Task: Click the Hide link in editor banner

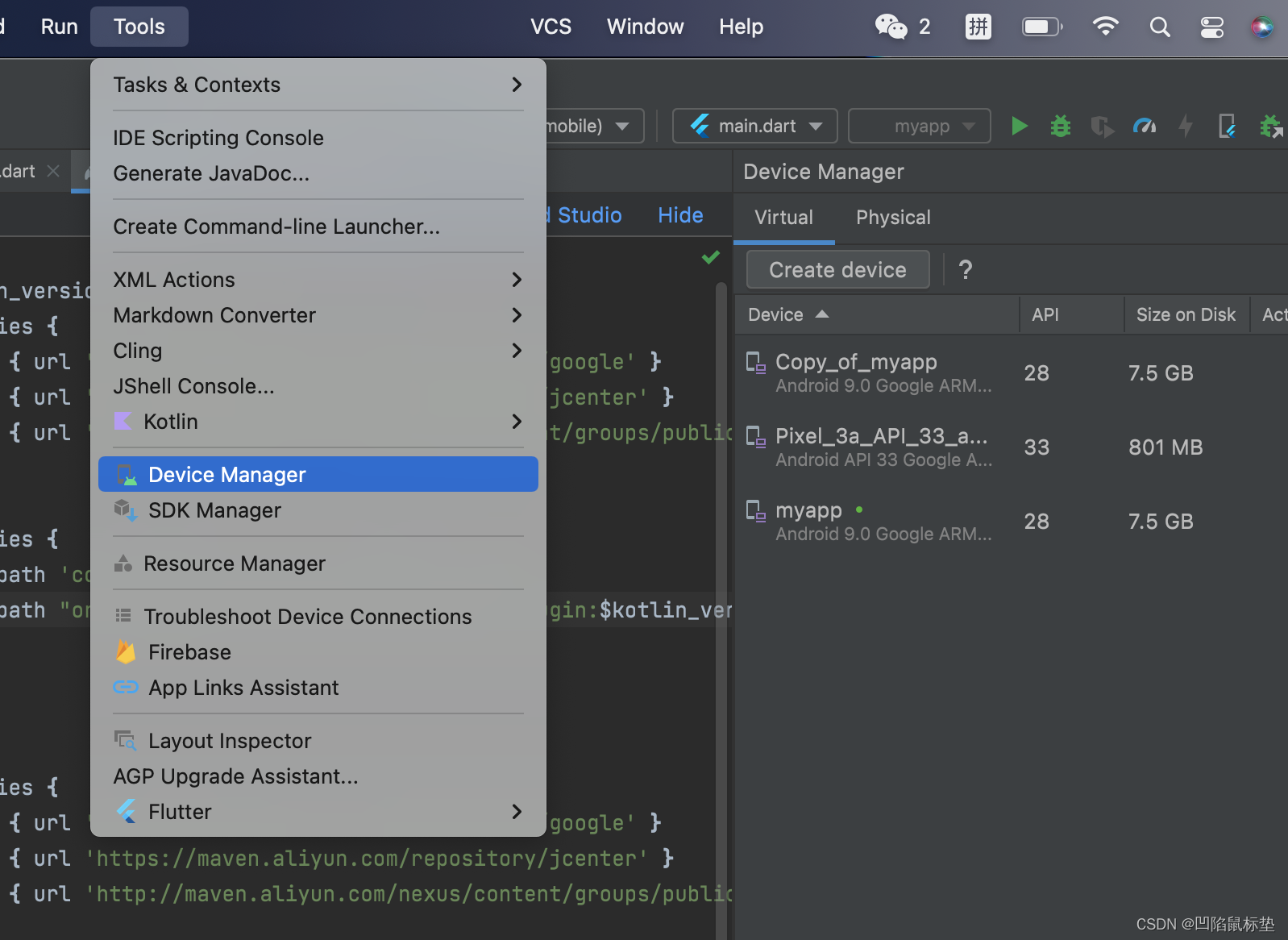Action: 680,215
